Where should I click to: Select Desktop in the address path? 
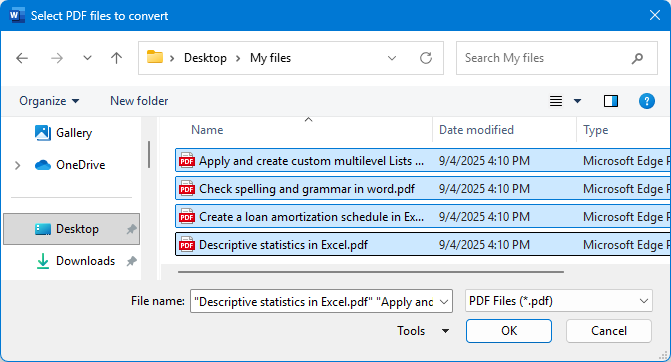205,58
